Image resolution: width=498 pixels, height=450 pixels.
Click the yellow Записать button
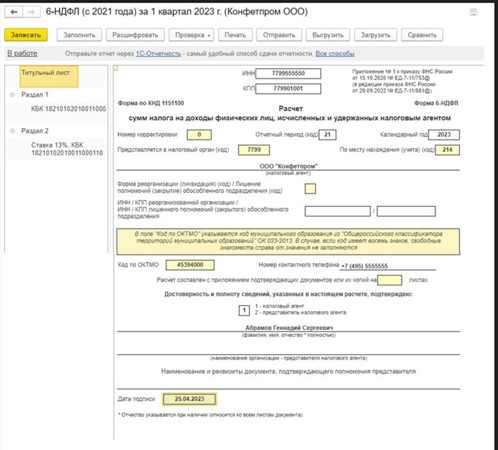coord(26,35)
